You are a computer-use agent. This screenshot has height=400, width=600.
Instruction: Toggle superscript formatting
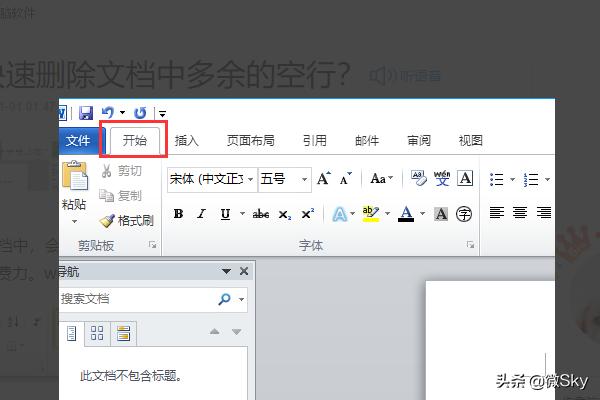(x=308, y=214)
